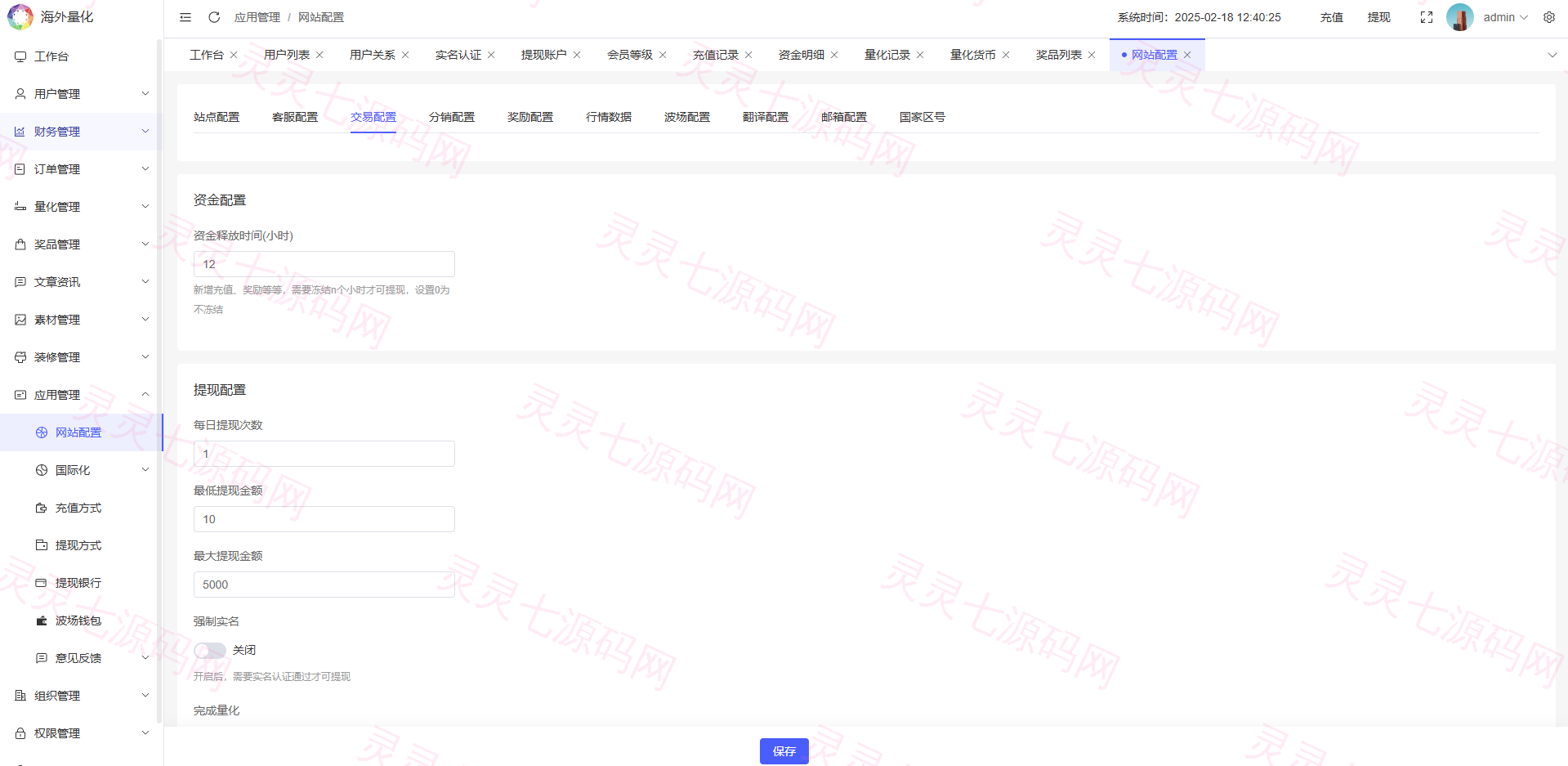Click the 海外量化 logo icon
1568x766 pixels.
(x=20, y=17)
